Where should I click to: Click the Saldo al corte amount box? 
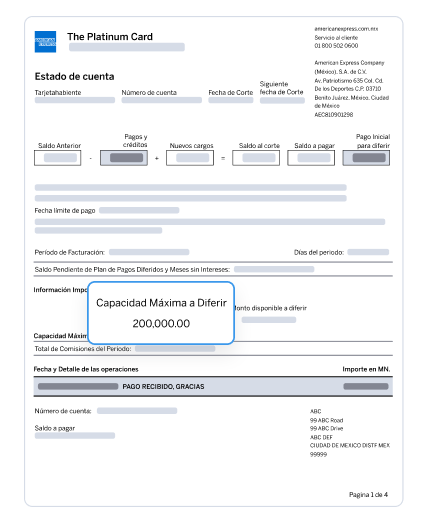(x=256, y=158)
